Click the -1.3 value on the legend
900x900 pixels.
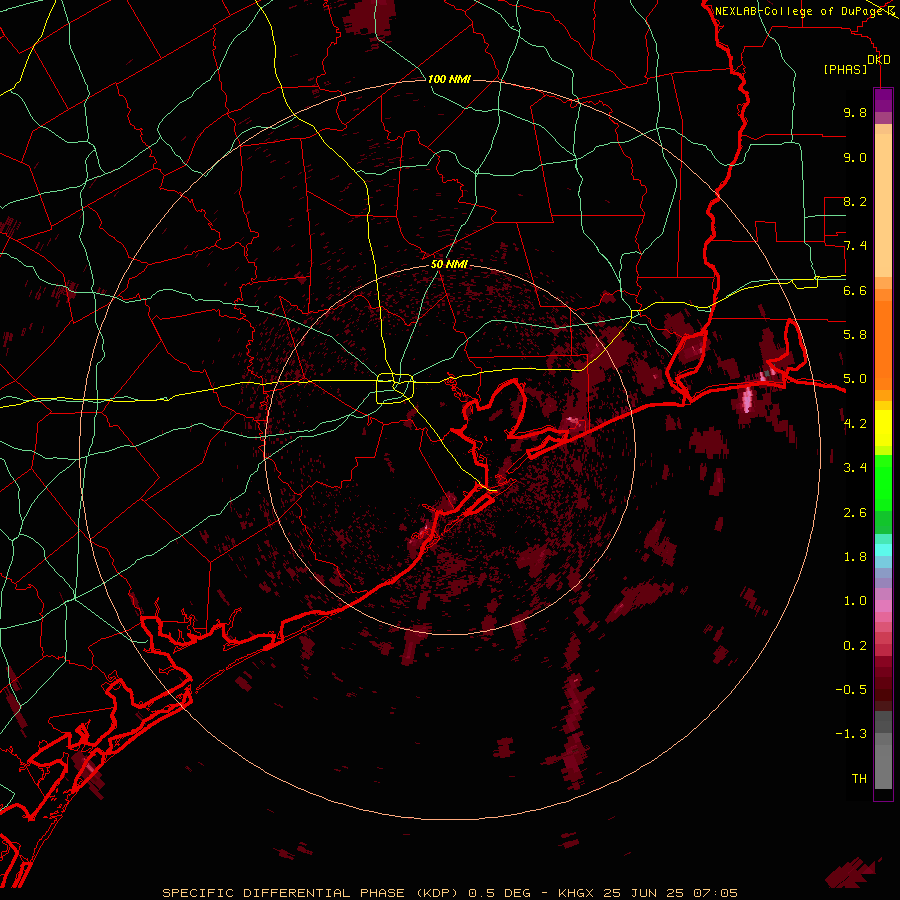coord(851,734)
